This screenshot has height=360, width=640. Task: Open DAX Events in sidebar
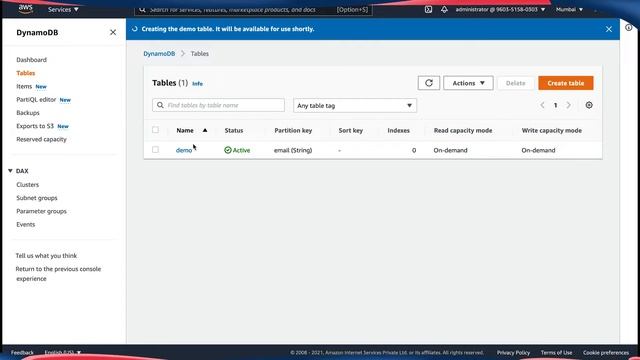[x=26, y=224]
